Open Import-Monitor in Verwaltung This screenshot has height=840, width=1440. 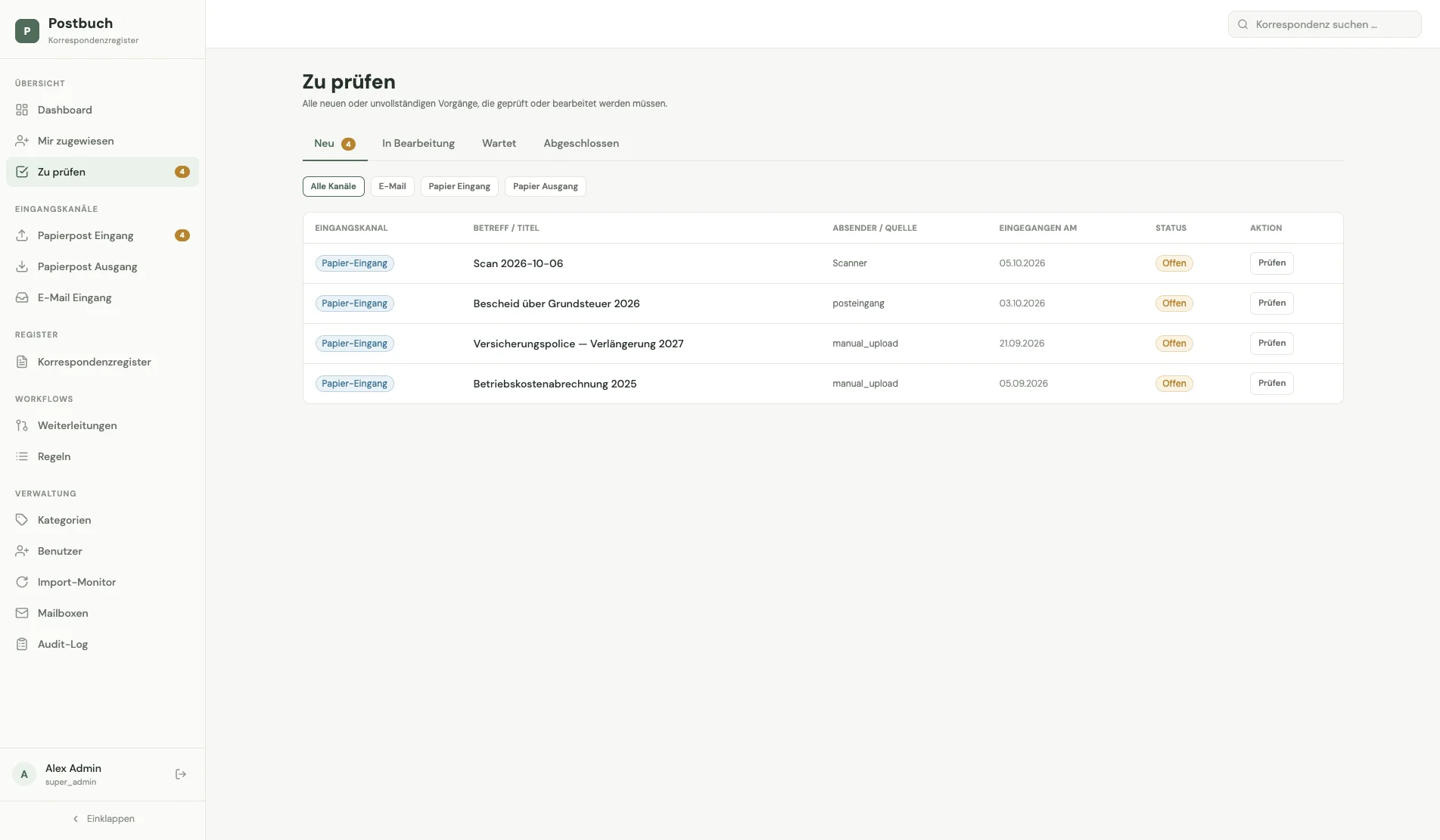click(x=102, y=582)
